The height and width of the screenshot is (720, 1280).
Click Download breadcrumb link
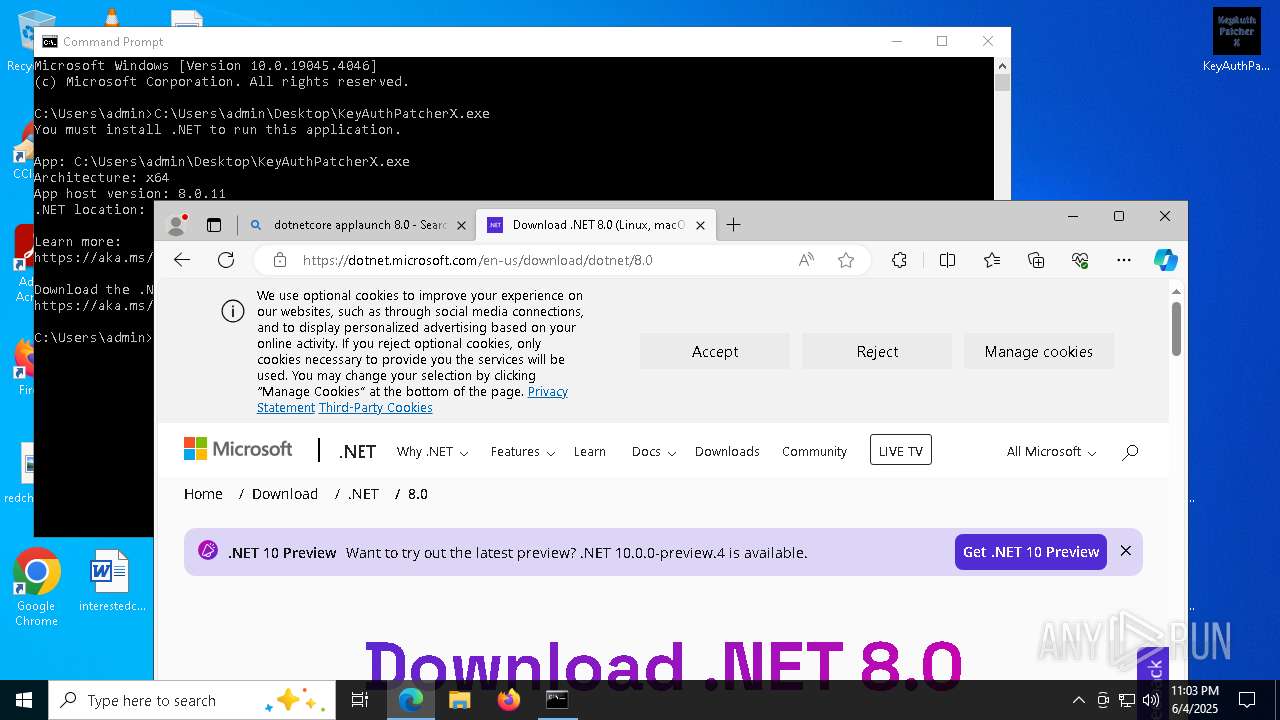pyautogui.click(x=285, y=494)
